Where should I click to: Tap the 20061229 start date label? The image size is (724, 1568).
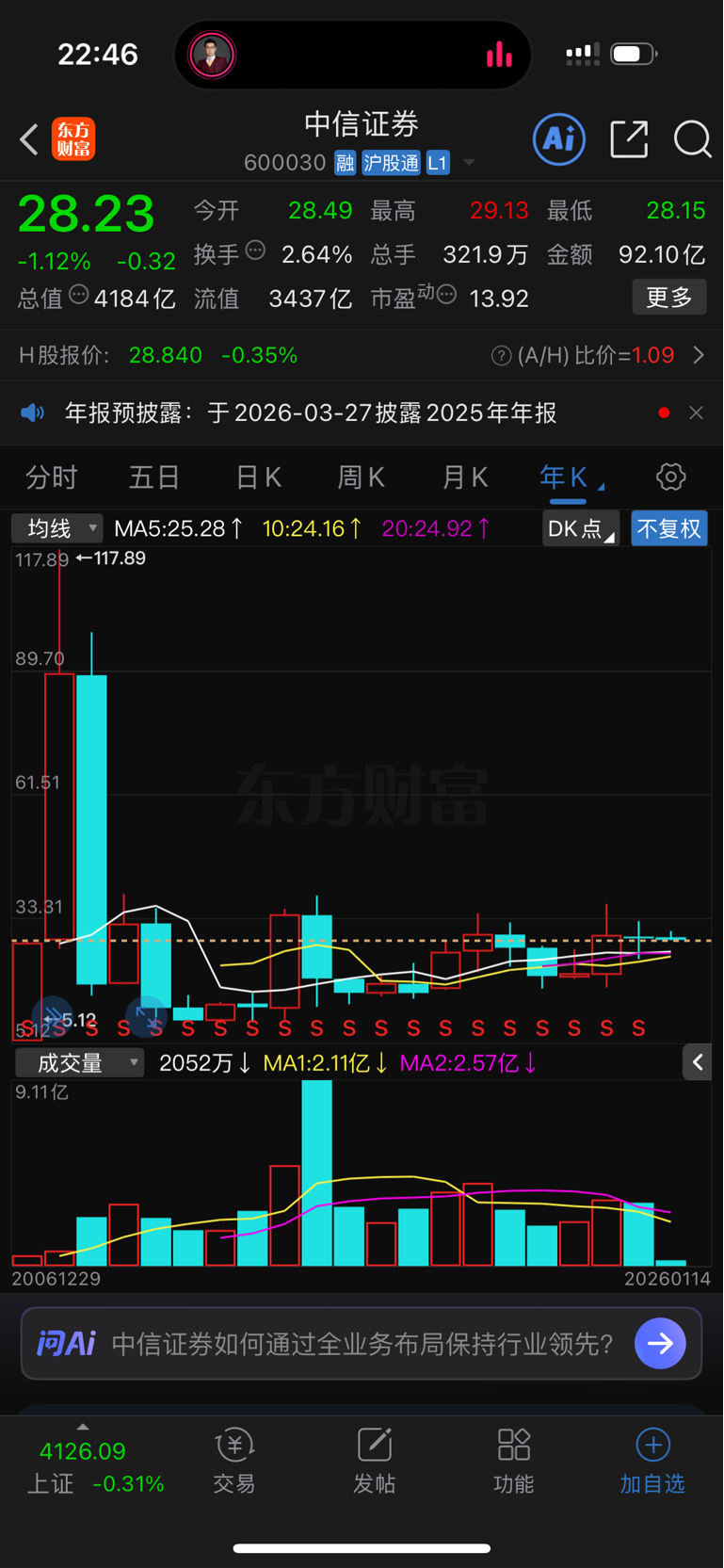56,1279
